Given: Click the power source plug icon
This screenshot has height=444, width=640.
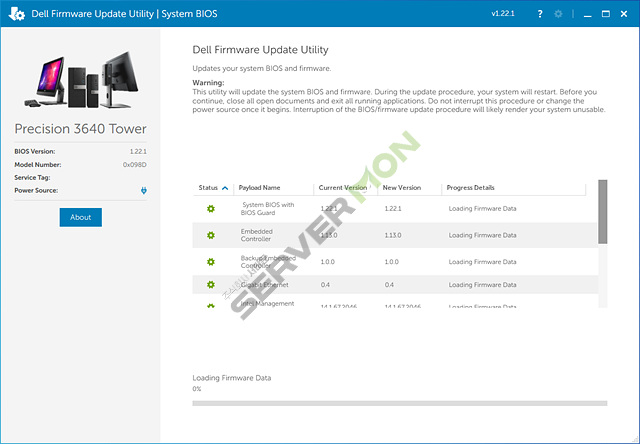Looking at the screenshot, I should (x=144, y=190).
